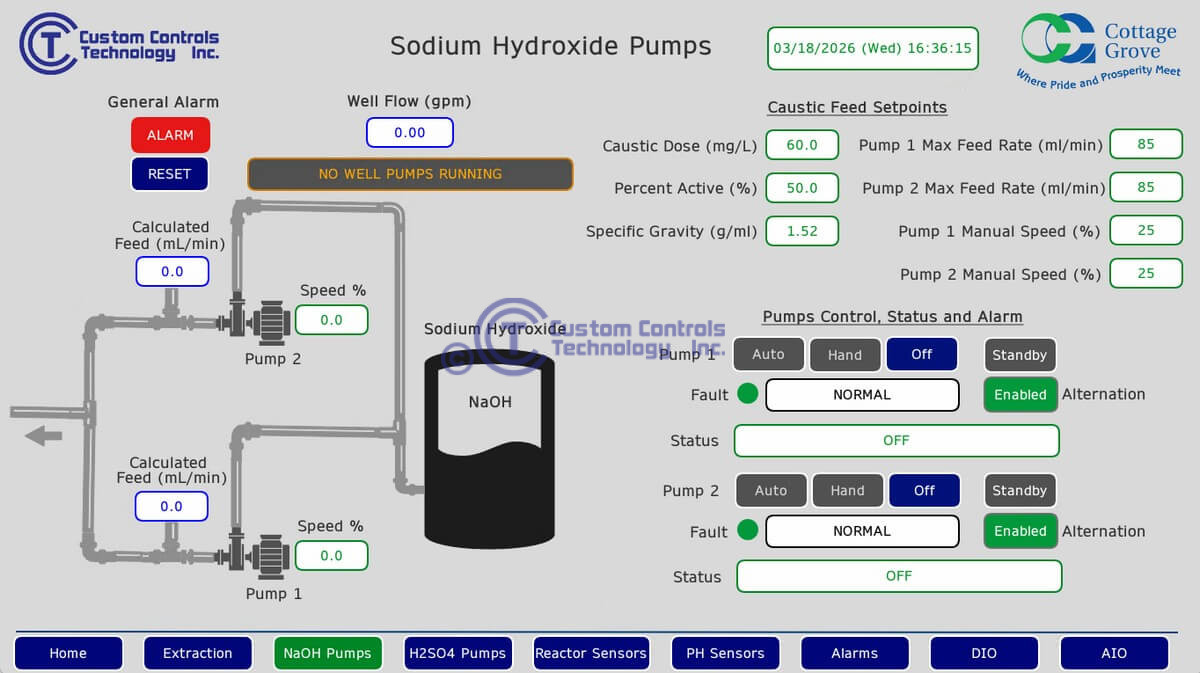Screen dimensions: 1200x673
Task: Select Pump 1 Max Feed Rate field
Action: click(x=1145, y=144)
